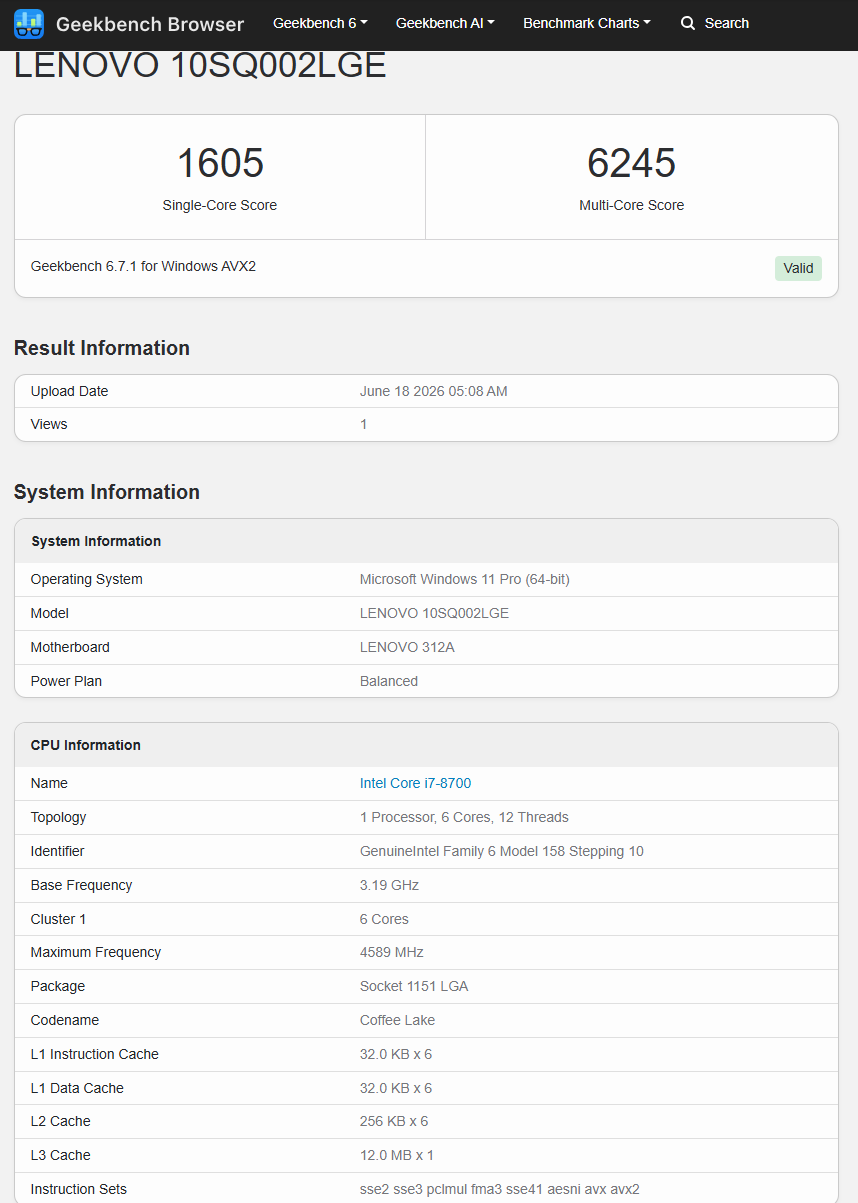This screenshot has width=858, height=1203.
Task: Open the Search nav item
Action: (715, 23)
